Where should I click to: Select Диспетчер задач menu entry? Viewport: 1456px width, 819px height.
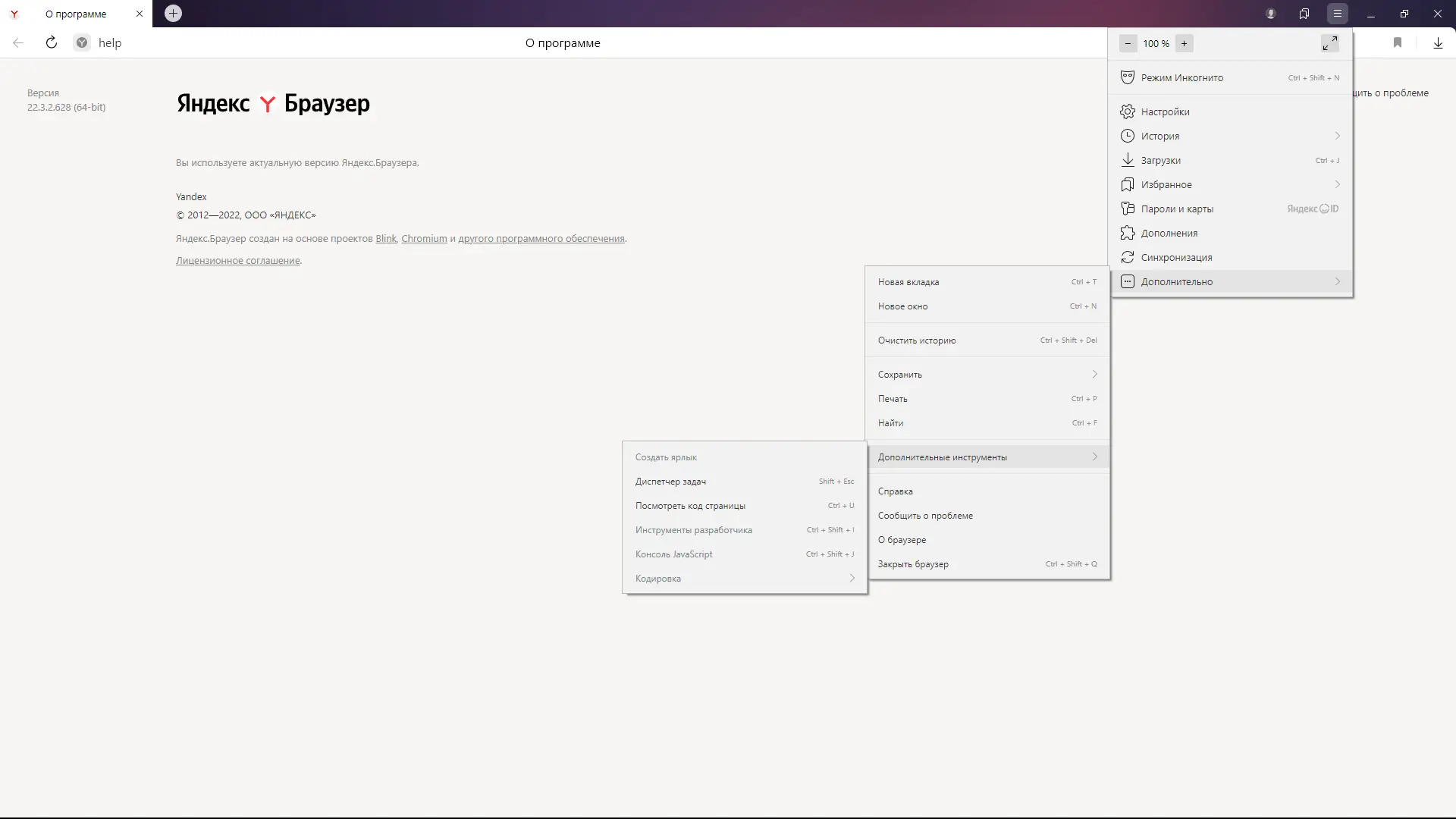670,482
